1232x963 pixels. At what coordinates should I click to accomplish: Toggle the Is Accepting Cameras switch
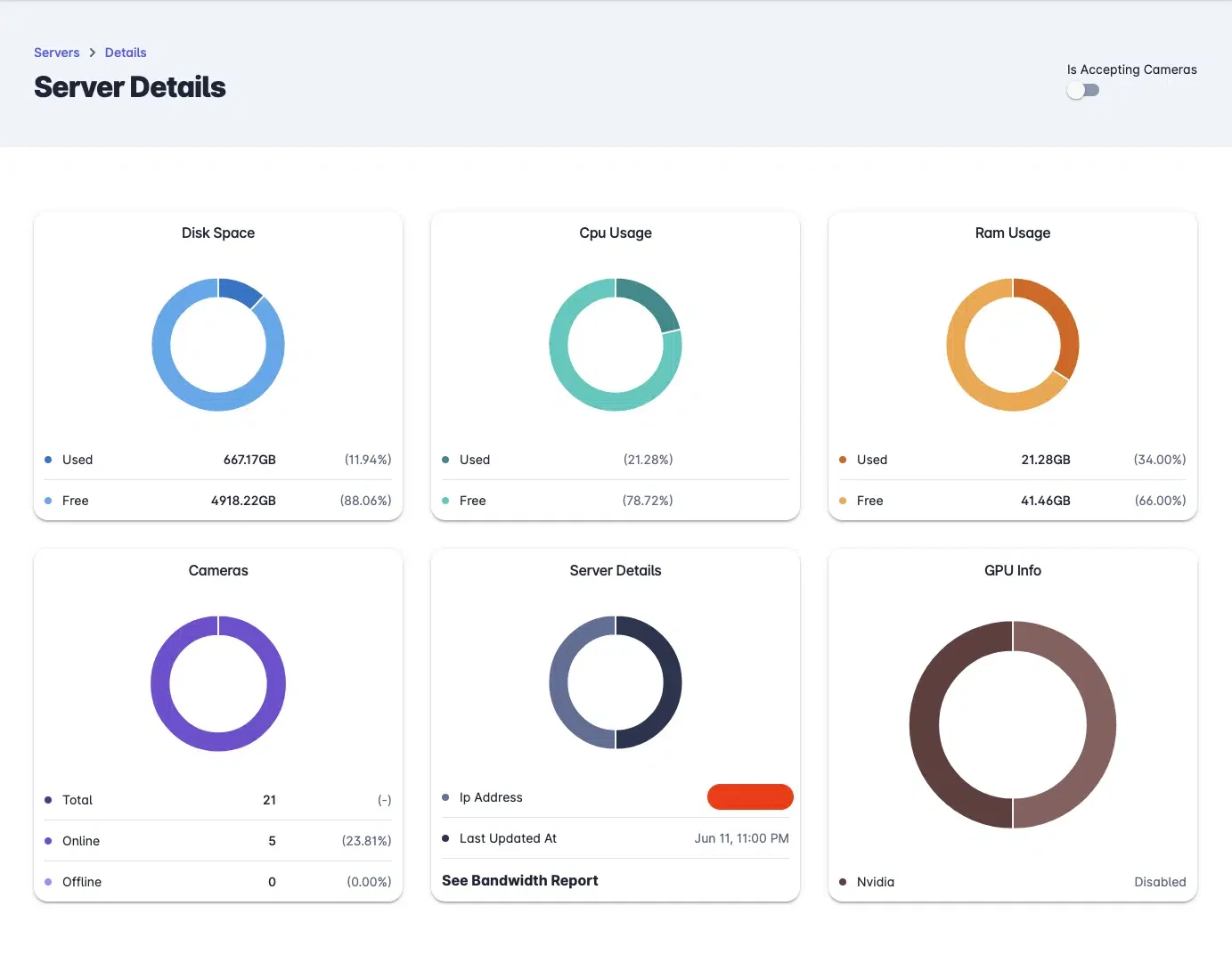pyautogui.click(x=1083, y=90)
